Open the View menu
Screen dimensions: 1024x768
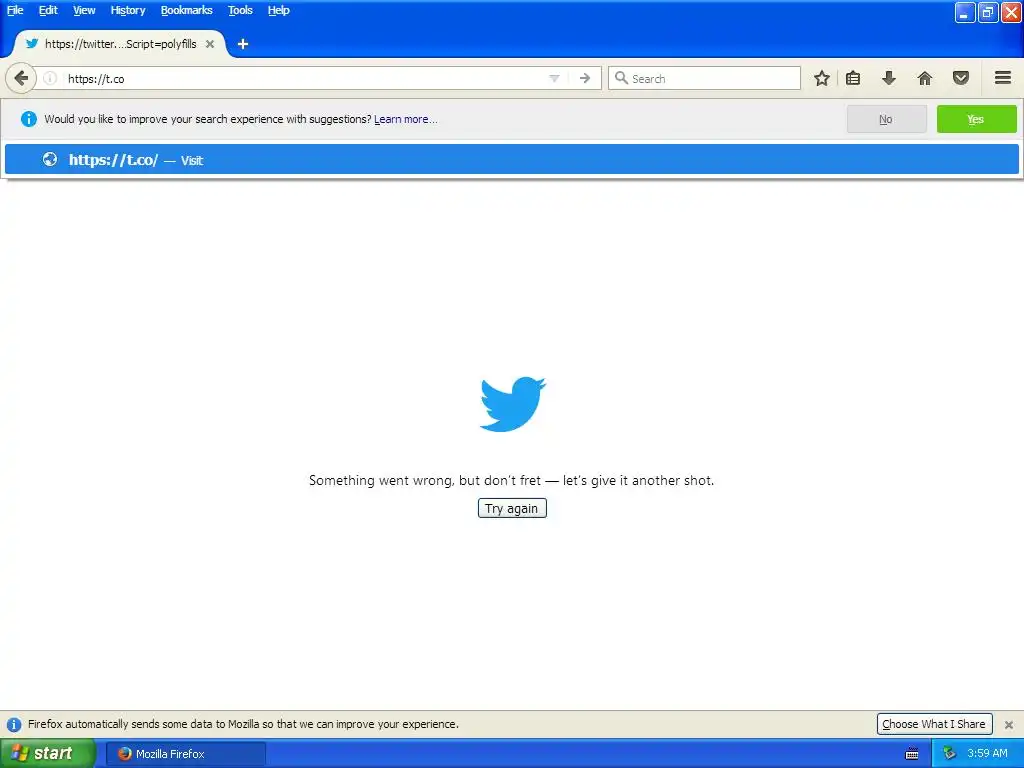(x=84, y=10)
